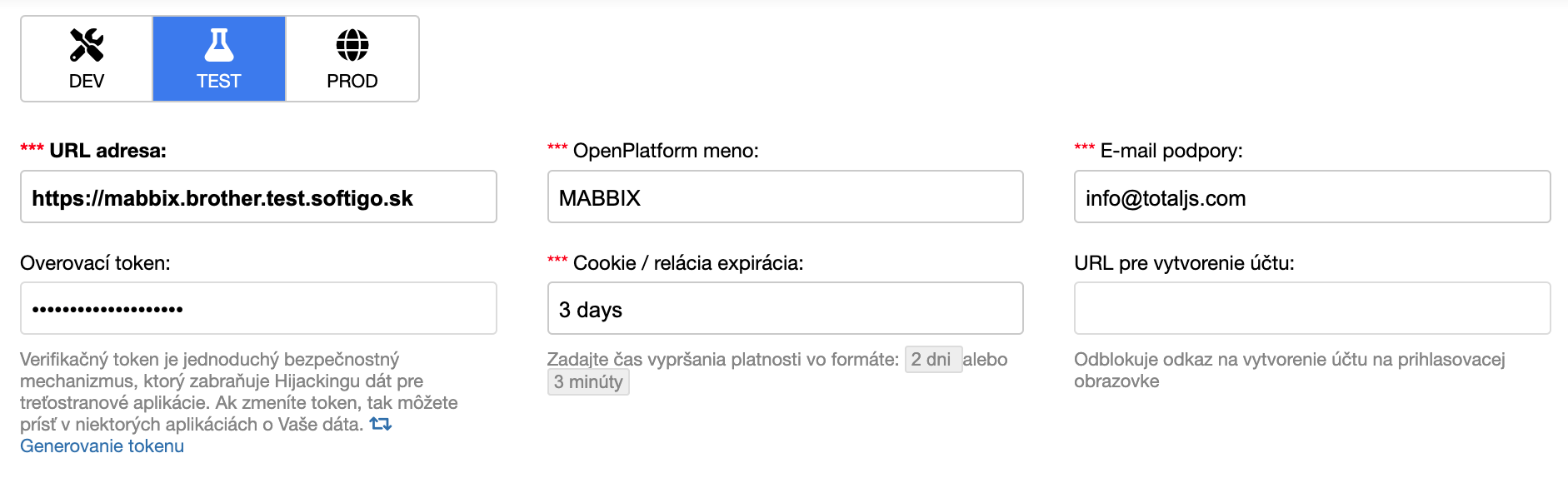Switch to the DEV tab
Viewport: 1568px width, 488px height.
pos(86,58)
